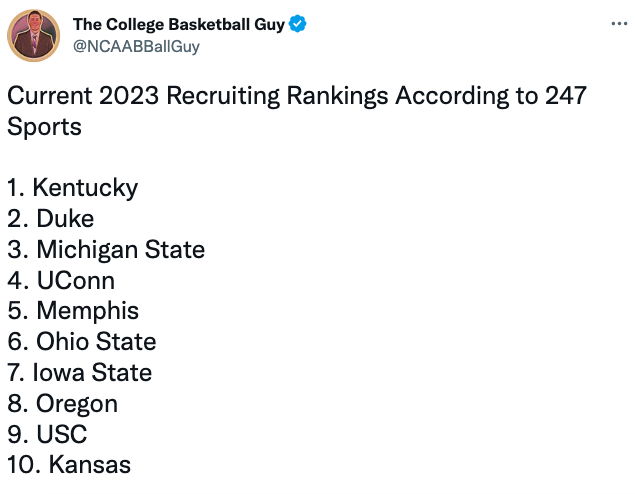Click "247" in the tweet headline
Screen dimensions: 635x494
(565, 96)
